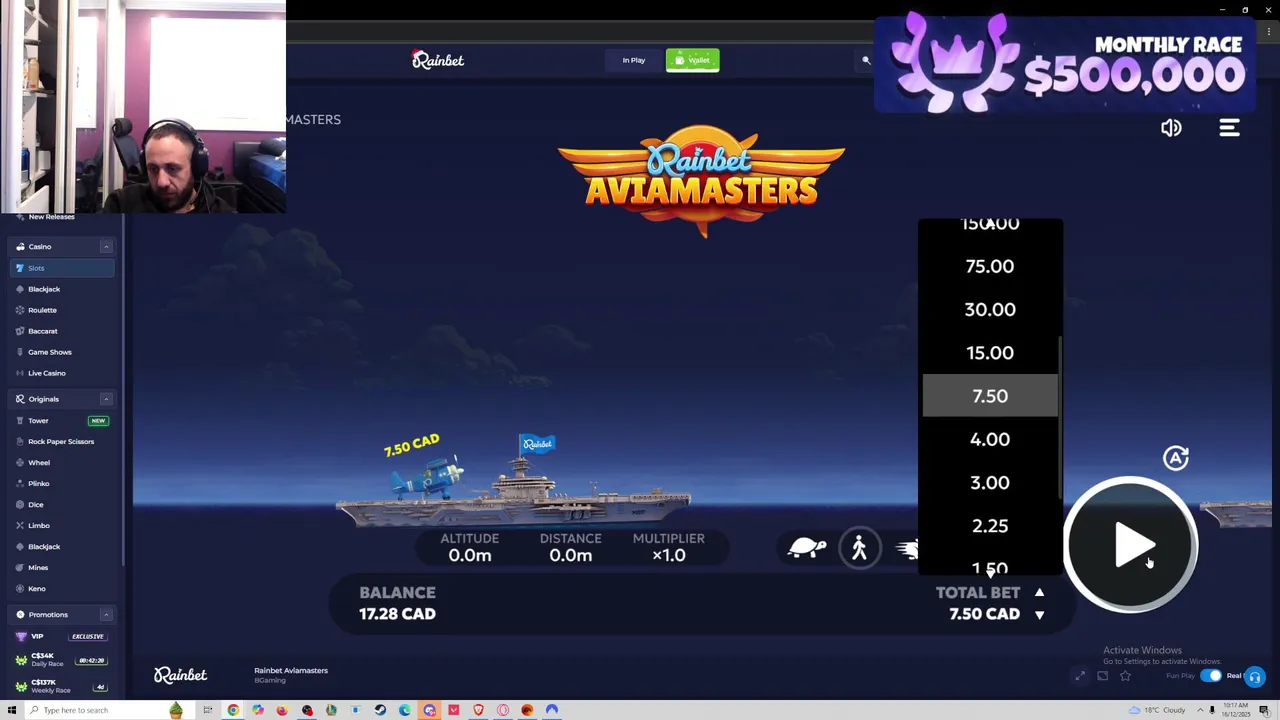Click the Originals section header icon
The image size is (1280, 720).
20,399
